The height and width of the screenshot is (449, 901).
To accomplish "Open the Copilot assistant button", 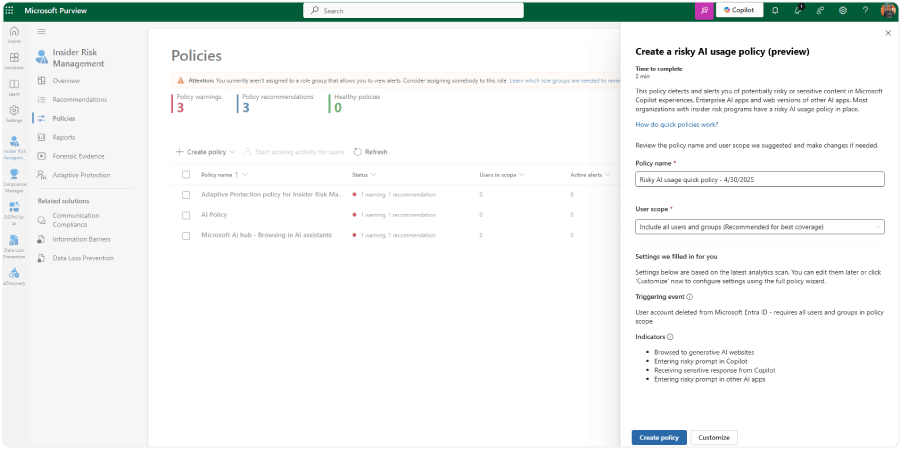I will click(739, 10).
